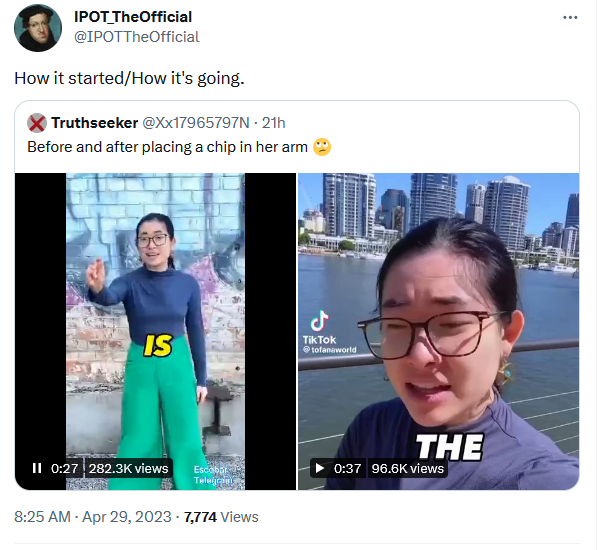Pause the left video at 0:27
This screenshot has height=550, width=607.
[37, 468]
